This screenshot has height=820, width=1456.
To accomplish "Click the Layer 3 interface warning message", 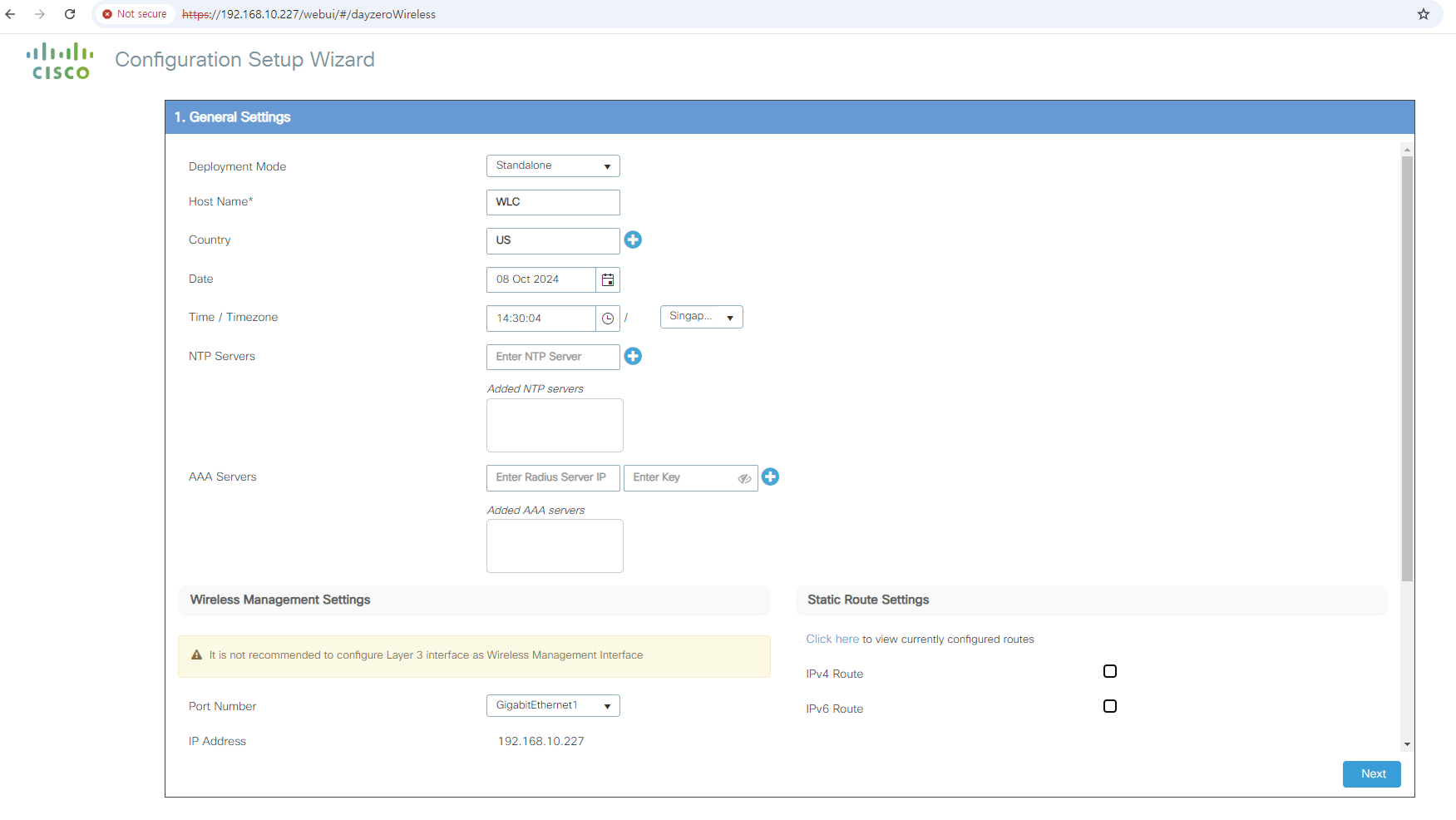I will tap(474, 656).
